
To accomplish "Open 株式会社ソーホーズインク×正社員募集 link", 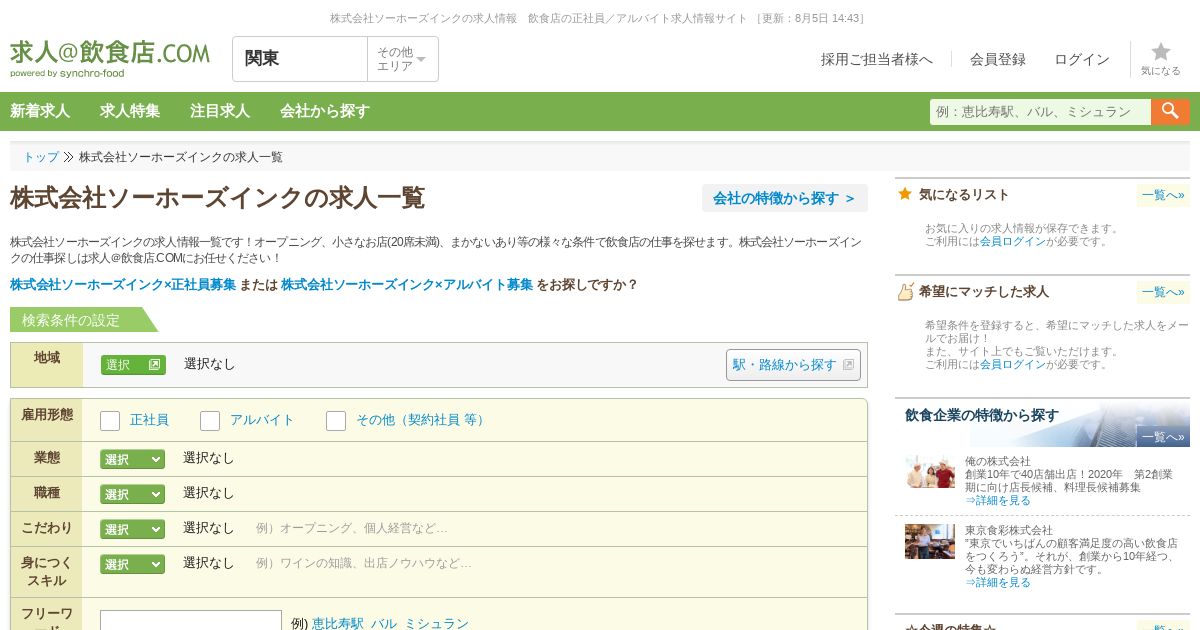I will 123,284.
